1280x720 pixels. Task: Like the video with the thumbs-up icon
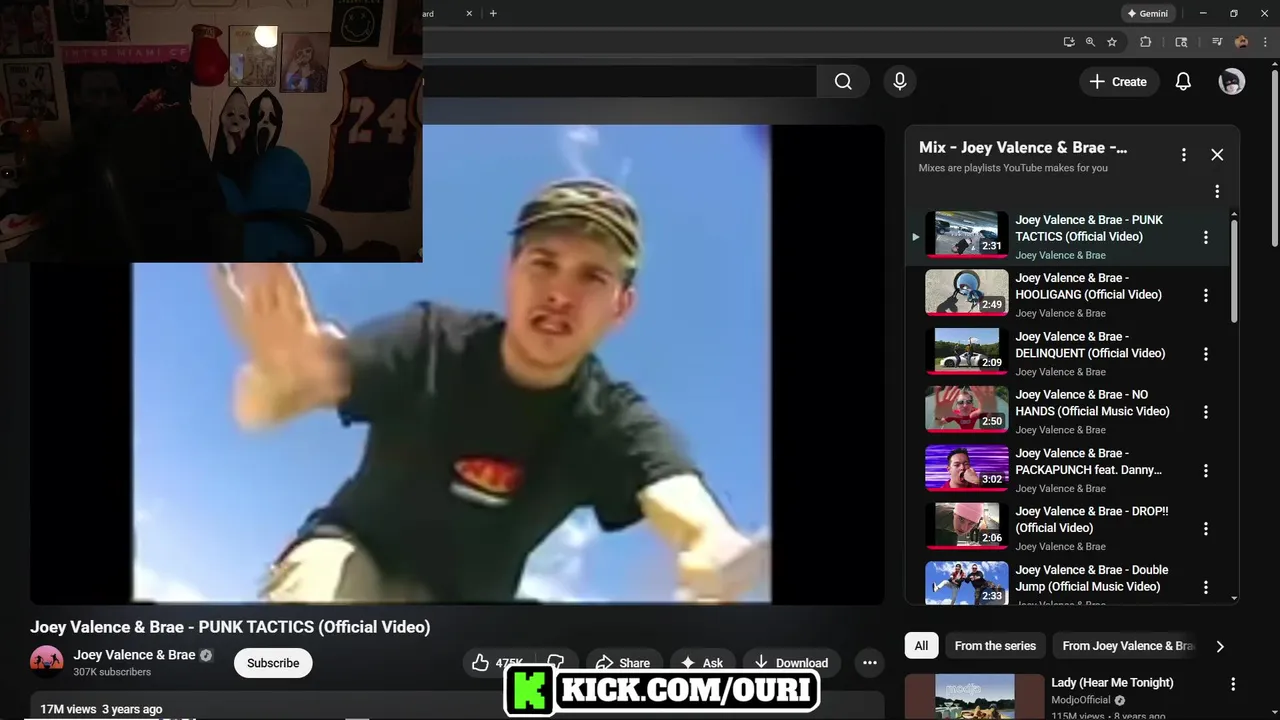pos(497,663)
